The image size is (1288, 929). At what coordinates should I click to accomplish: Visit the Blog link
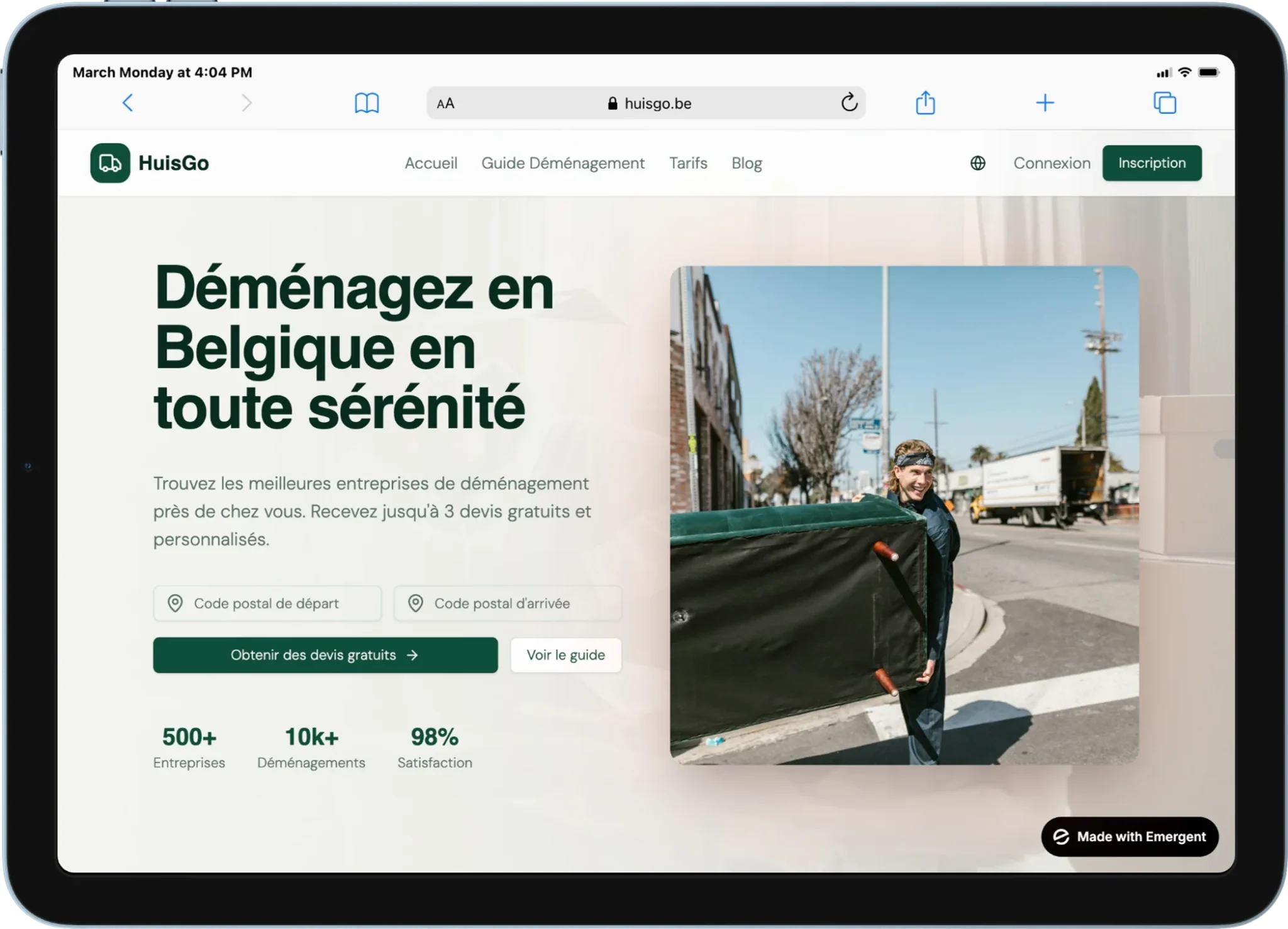coord(747,163)
